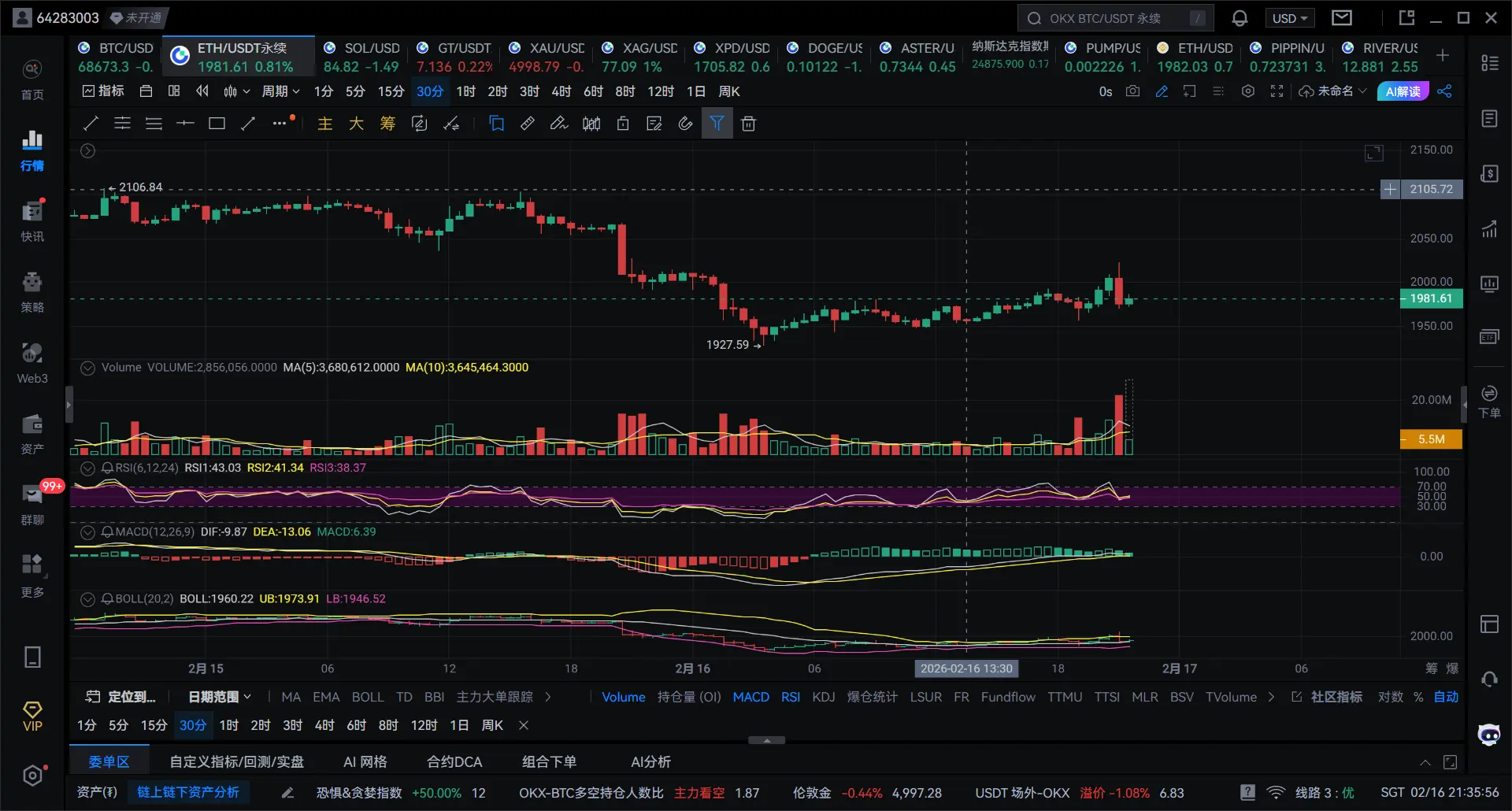Click the ruler measure tool icon

[x=528, y=124]
